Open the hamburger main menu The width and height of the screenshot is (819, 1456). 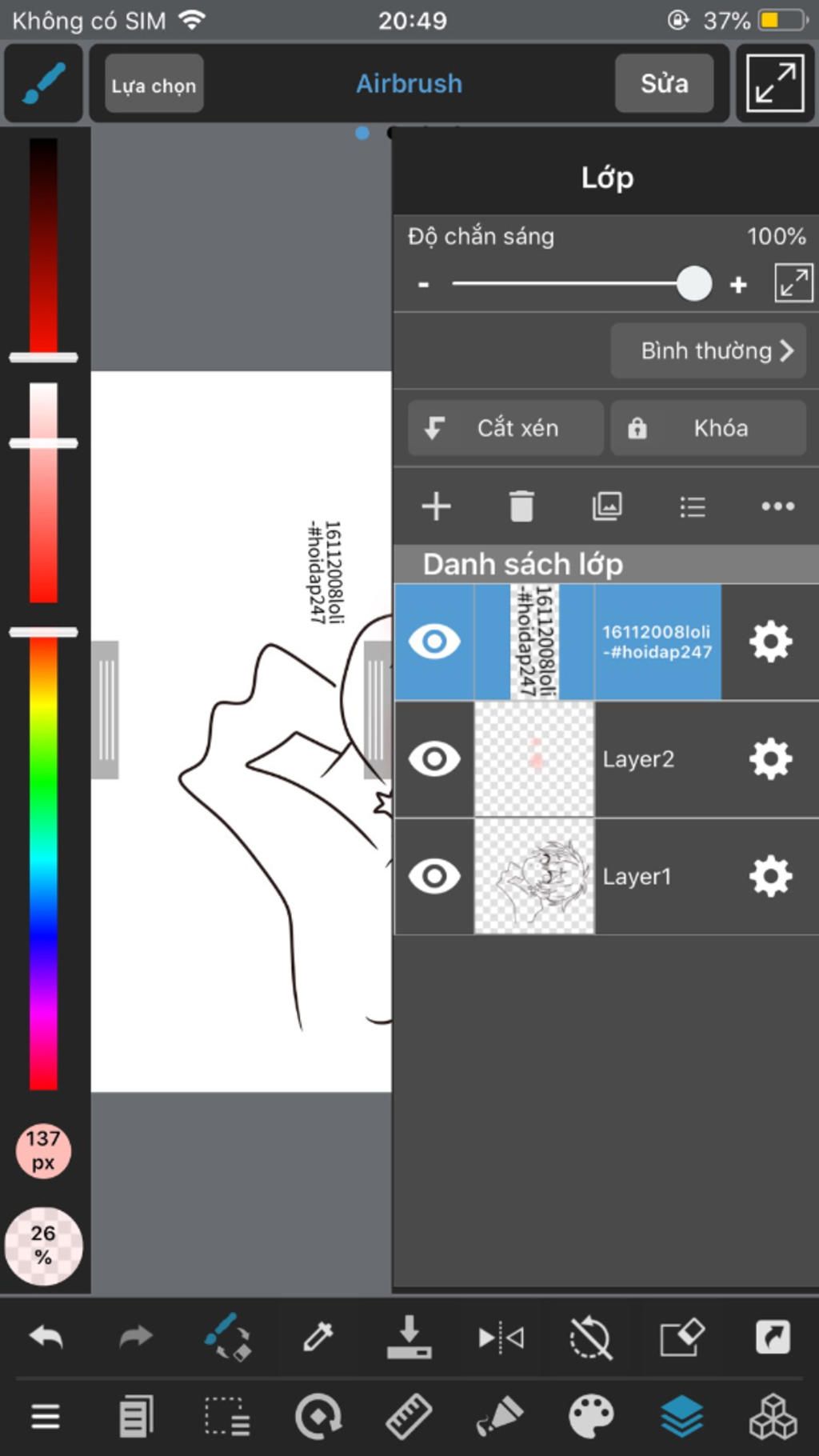46,1417
